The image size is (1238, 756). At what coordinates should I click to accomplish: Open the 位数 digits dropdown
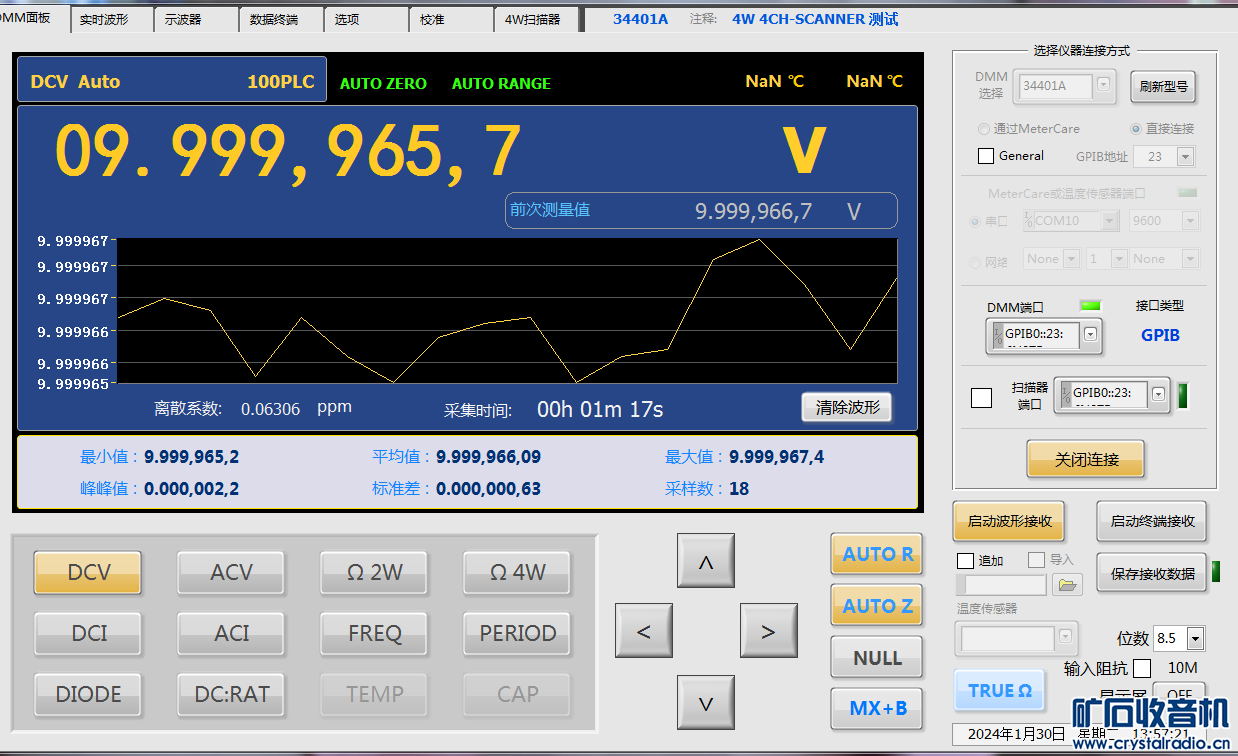(x=1194, y=638)
